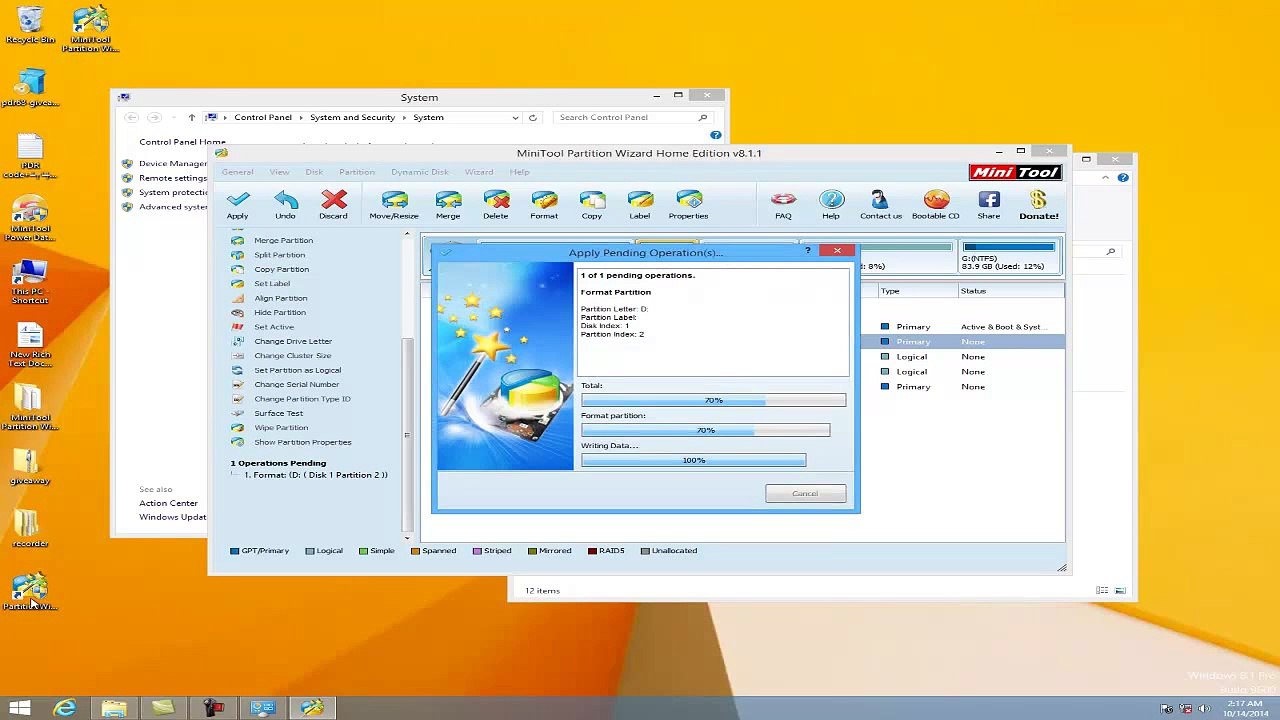Image resolution: width=1280 pixels, height=720 pixels.
Task: Select the Delete toolbar tool
Action: (496, 204)
